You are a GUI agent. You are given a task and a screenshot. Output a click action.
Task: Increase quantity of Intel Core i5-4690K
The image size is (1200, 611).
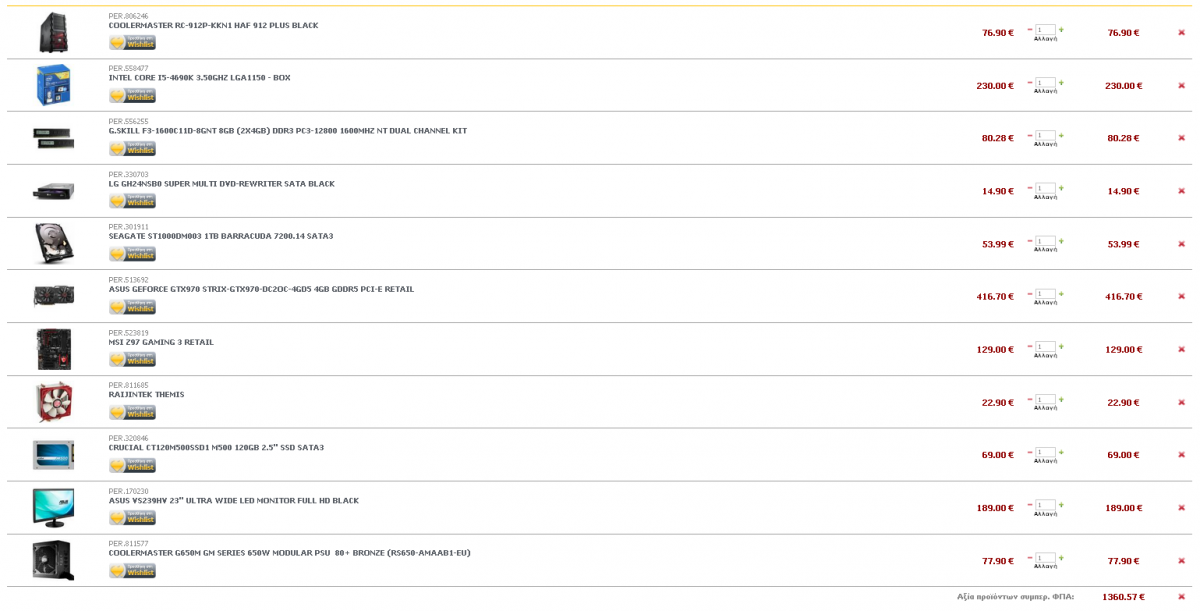1061,82
